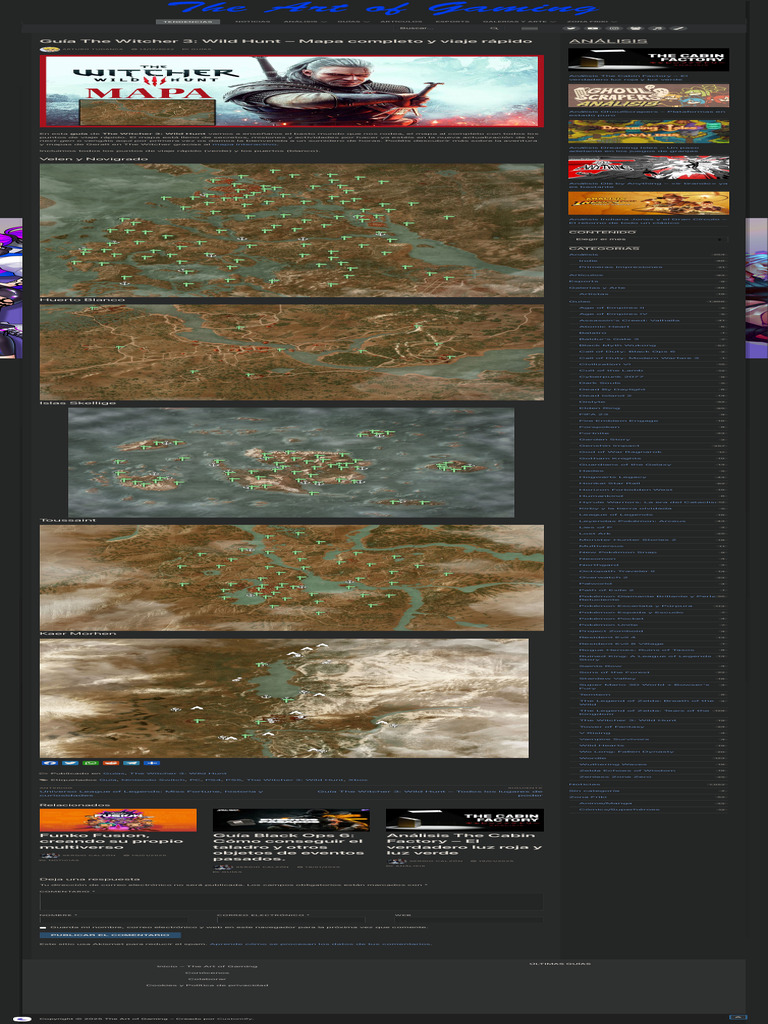Image resolution: width=768 pixels, height=1024 pixels.
Task: Click the Comentario text area
Action: coord(291,902)
